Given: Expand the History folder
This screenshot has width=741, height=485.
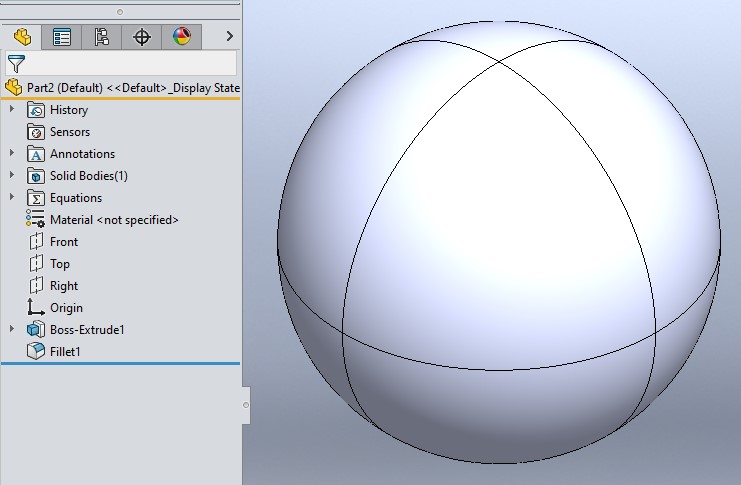Looking at the screenshot, I should (x=12, y=109).
